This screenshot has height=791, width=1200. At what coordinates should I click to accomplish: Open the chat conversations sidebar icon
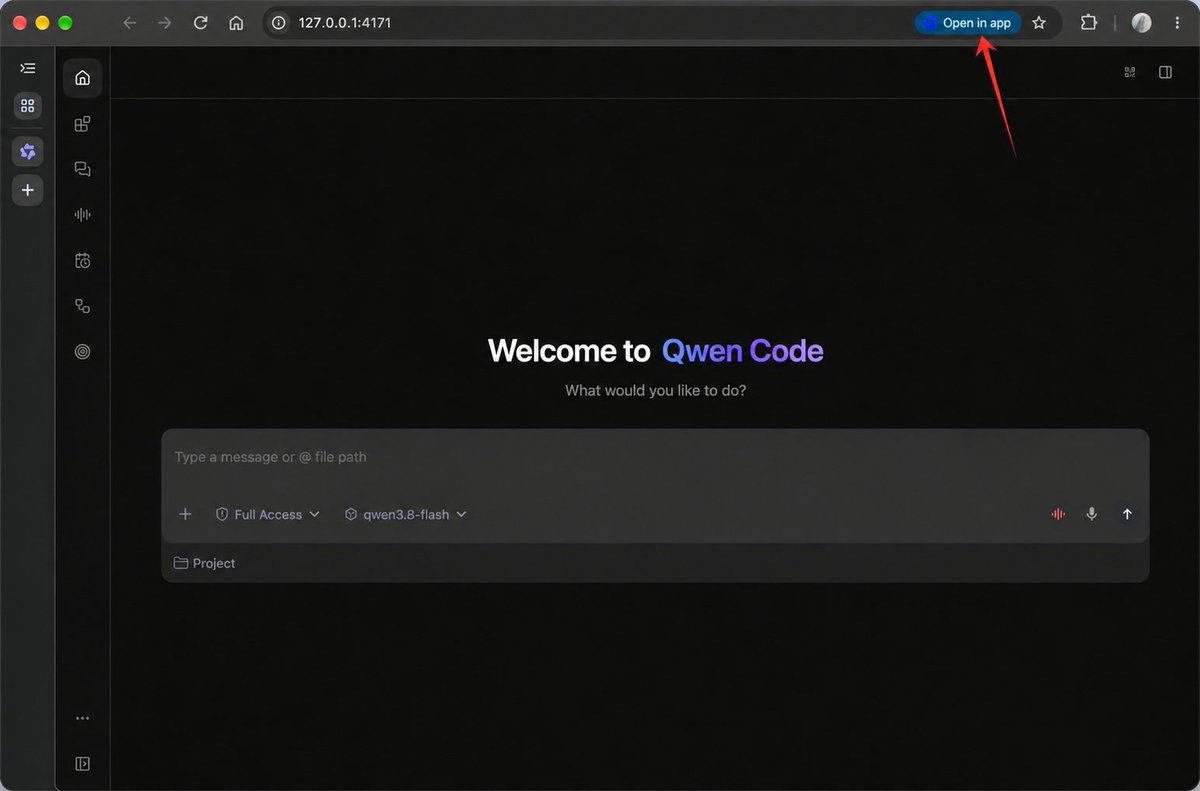[x=82, y=169]
